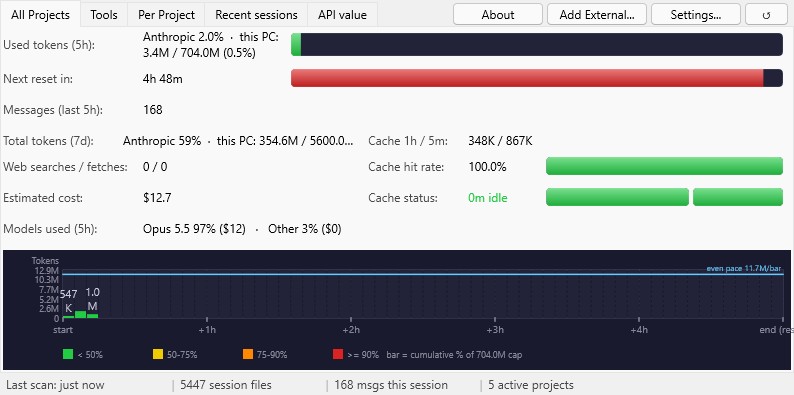Click the red next reset progress bar
The image size is (794, 395).
pyautogui.click(x=537, y=78)
